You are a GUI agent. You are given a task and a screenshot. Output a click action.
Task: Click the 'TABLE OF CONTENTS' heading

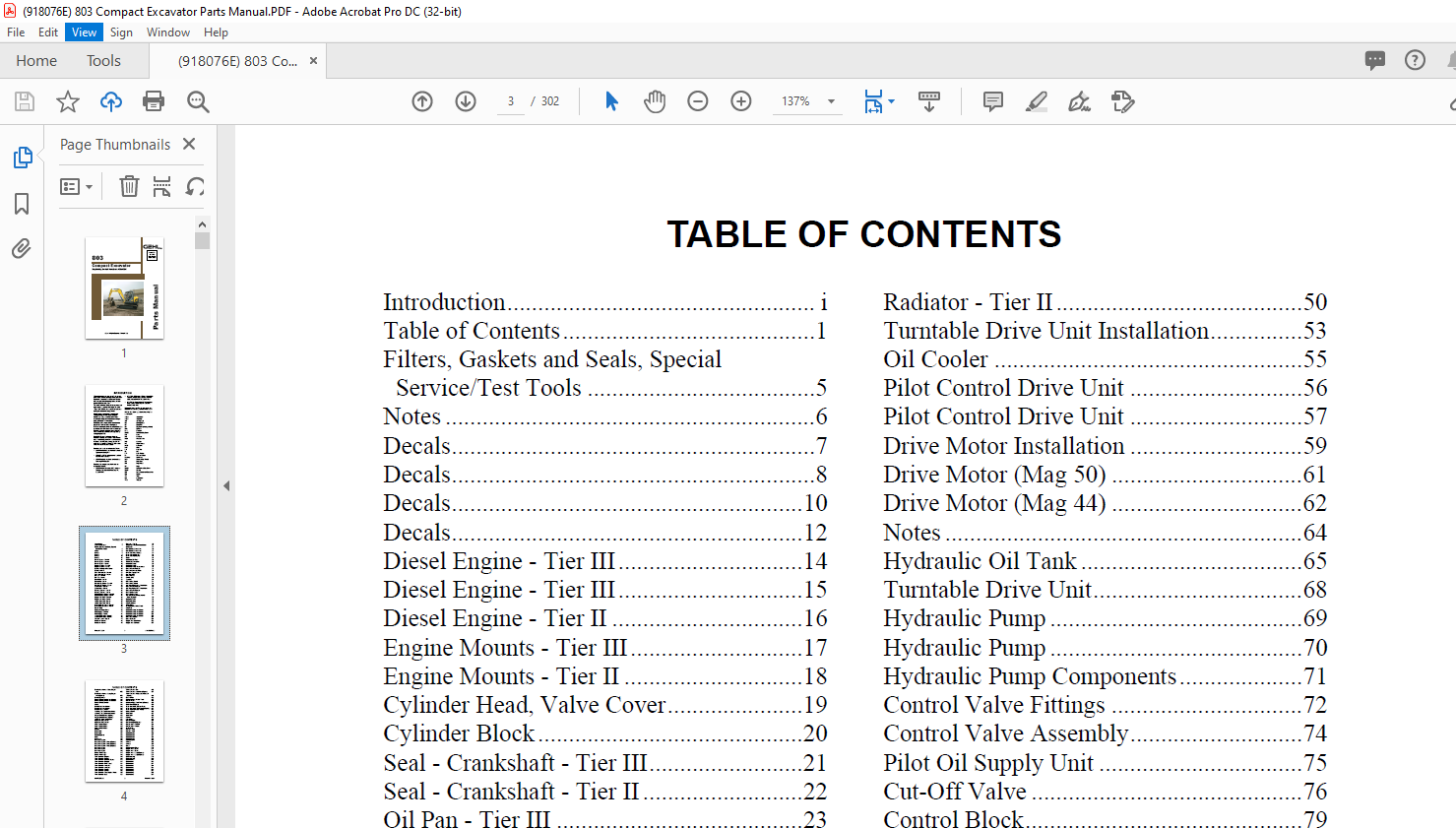tap(864, 234)
